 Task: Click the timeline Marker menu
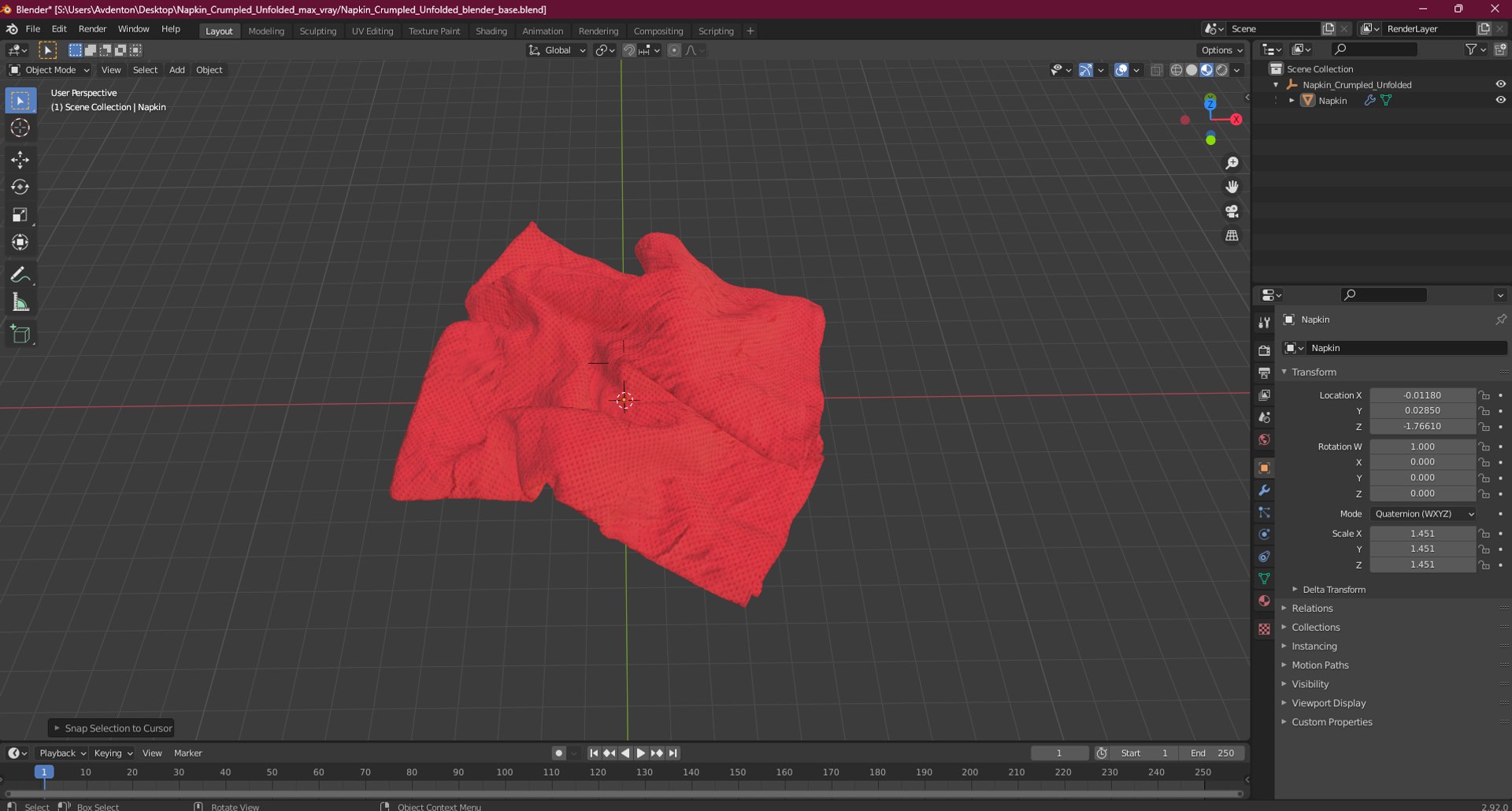click(x=187, y=754)
